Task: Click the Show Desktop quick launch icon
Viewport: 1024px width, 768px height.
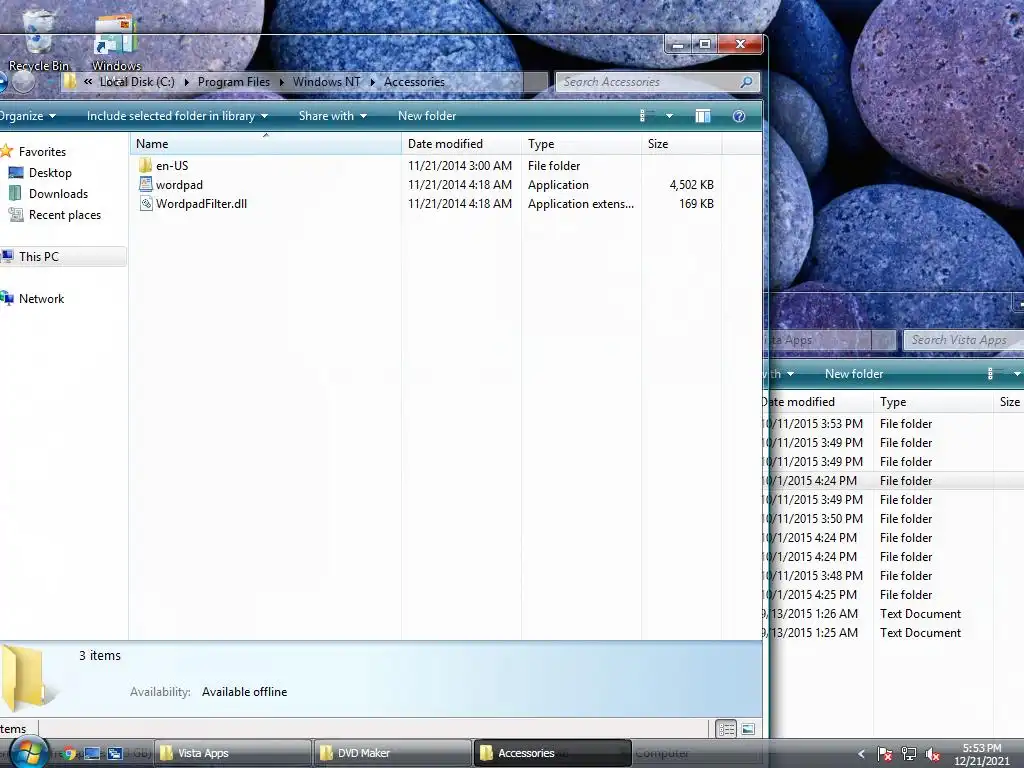Action: (92, 753)
